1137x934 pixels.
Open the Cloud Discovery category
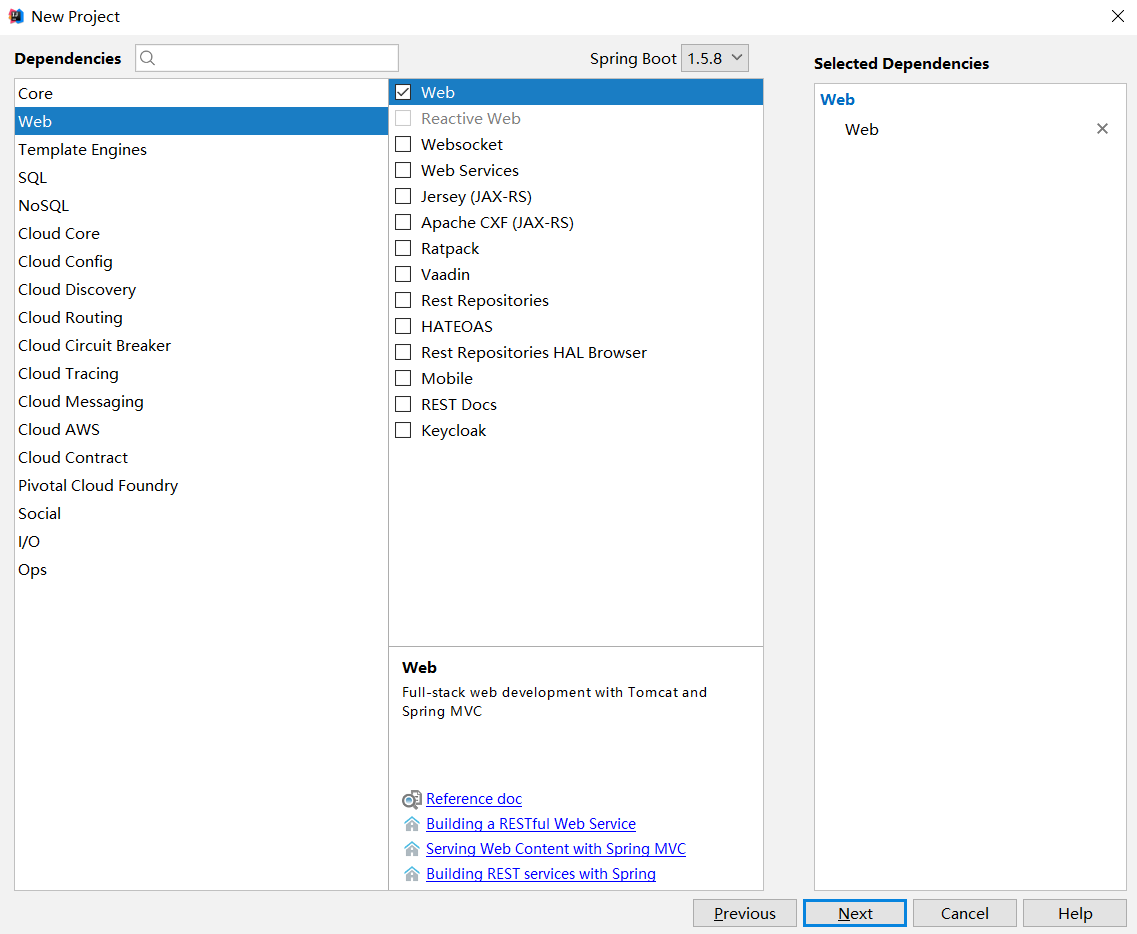point(77,289)
